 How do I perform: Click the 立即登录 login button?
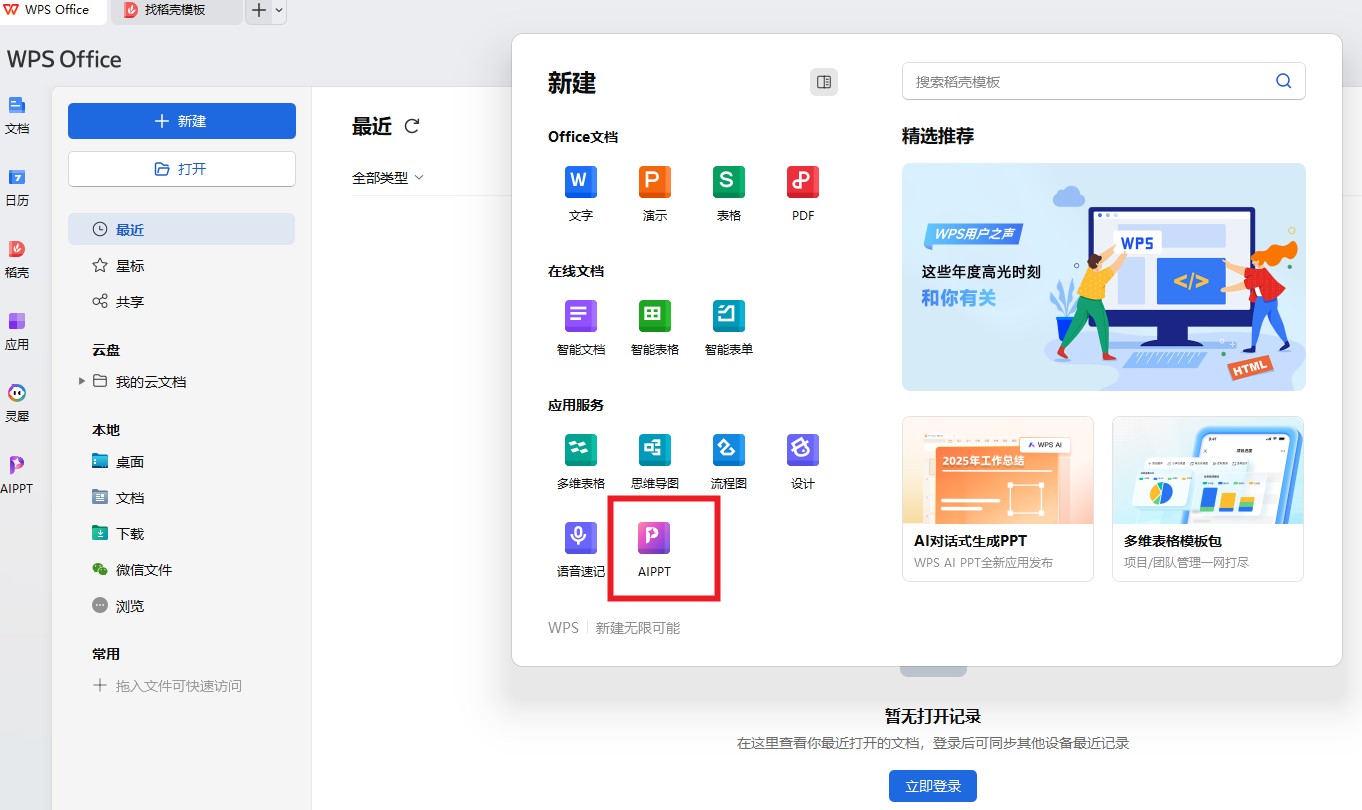(932, 785)
